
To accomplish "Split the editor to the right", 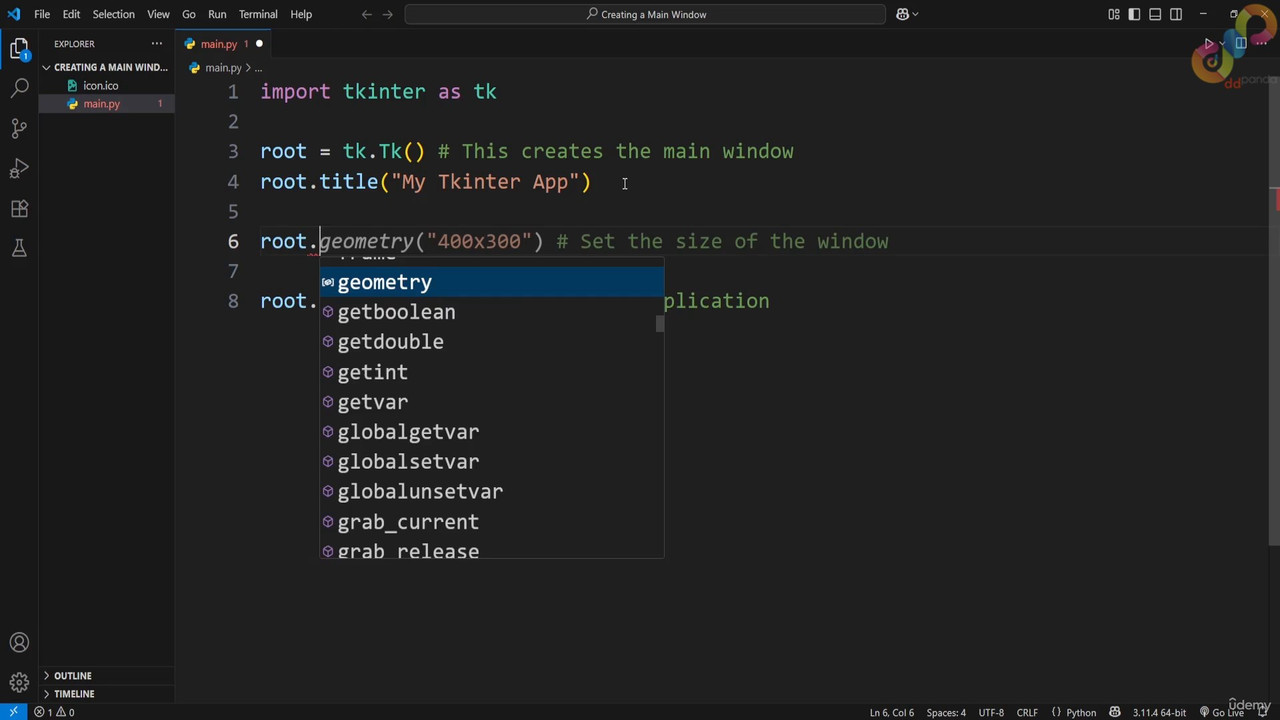I will pos(1241,44).
